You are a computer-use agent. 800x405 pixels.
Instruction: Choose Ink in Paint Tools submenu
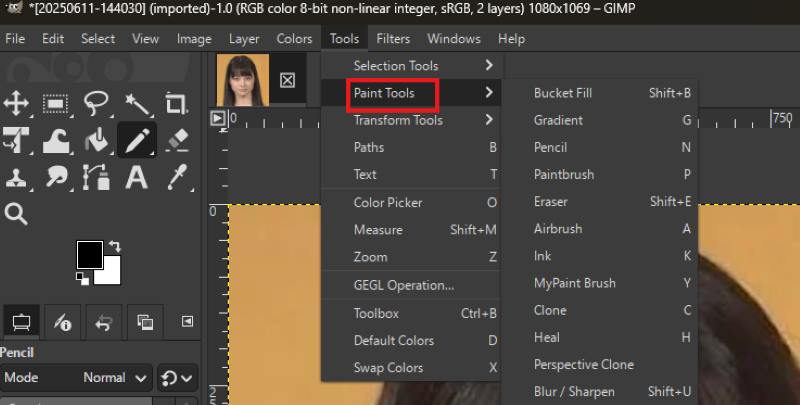coord(600,256)
